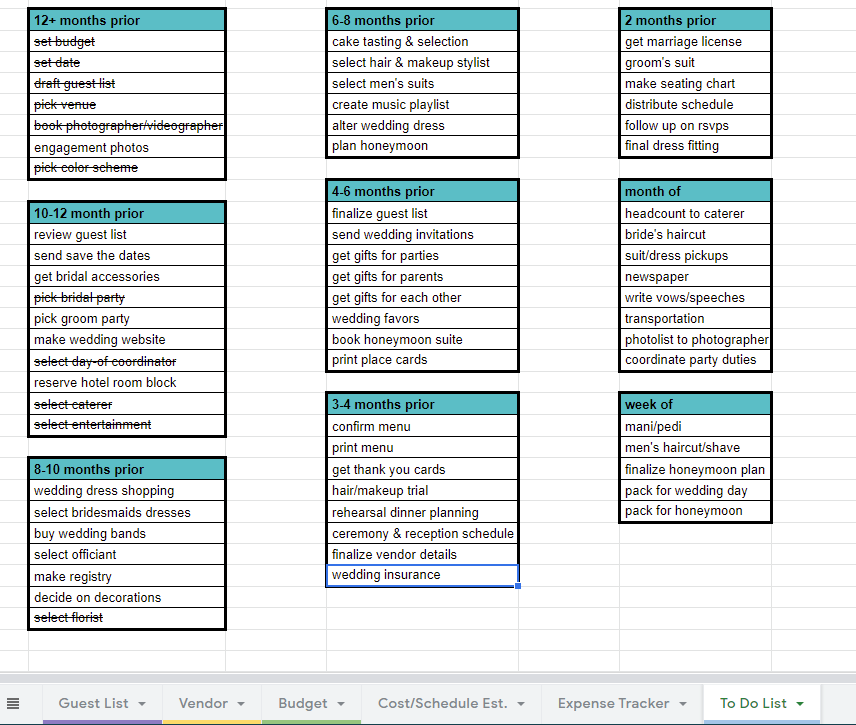Open the all sheets list icon

[x=13, y=703]
